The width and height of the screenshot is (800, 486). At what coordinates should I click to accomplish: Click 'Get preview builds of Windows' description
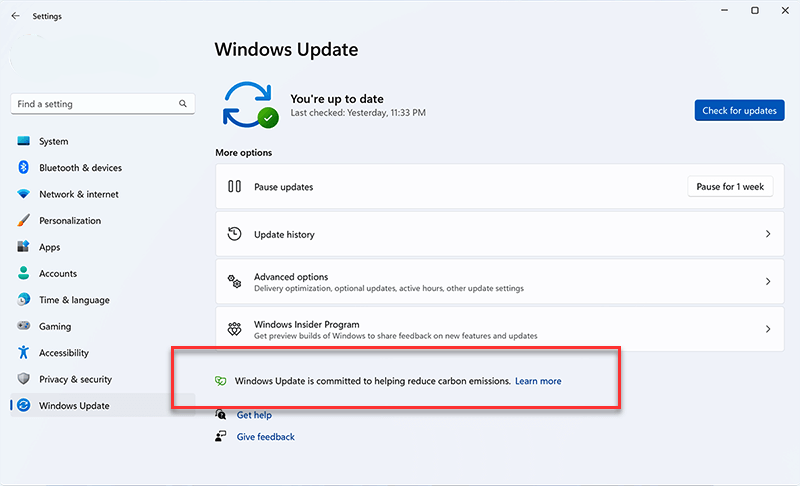pos(395,336)
